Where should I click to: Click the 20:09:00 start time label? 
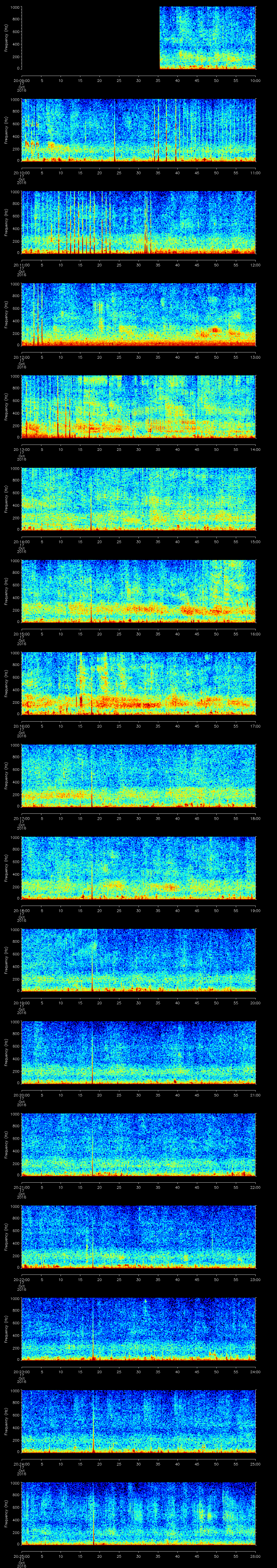[21, 80]
